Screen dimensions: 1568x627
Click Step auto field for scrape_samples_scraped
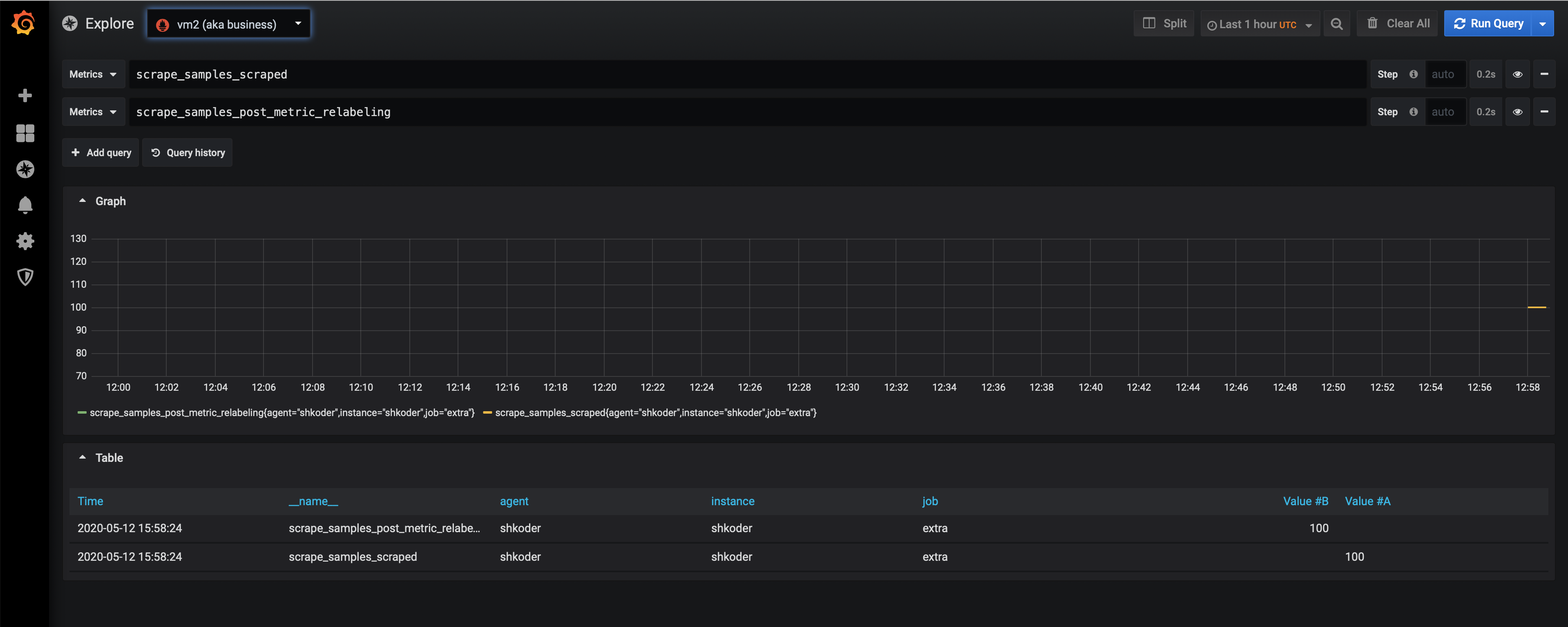click(x=1446, y=74)
